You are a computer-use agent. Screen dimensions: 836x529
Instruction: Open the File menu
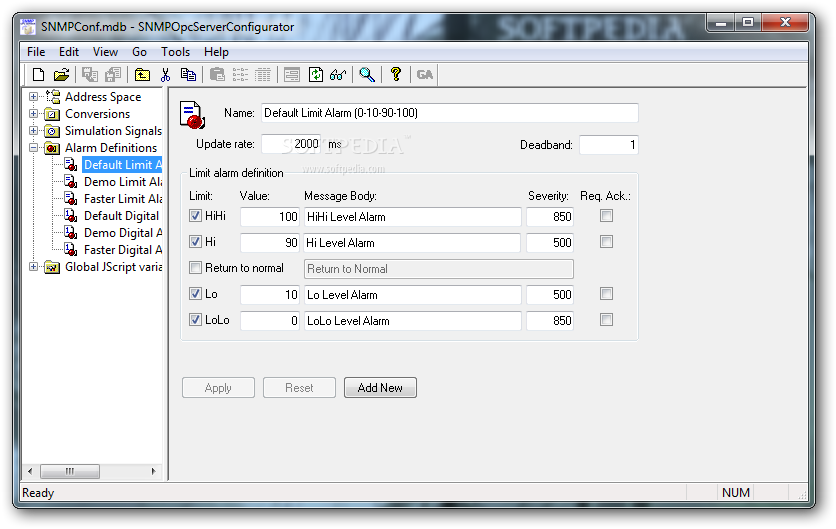point(36,52)
